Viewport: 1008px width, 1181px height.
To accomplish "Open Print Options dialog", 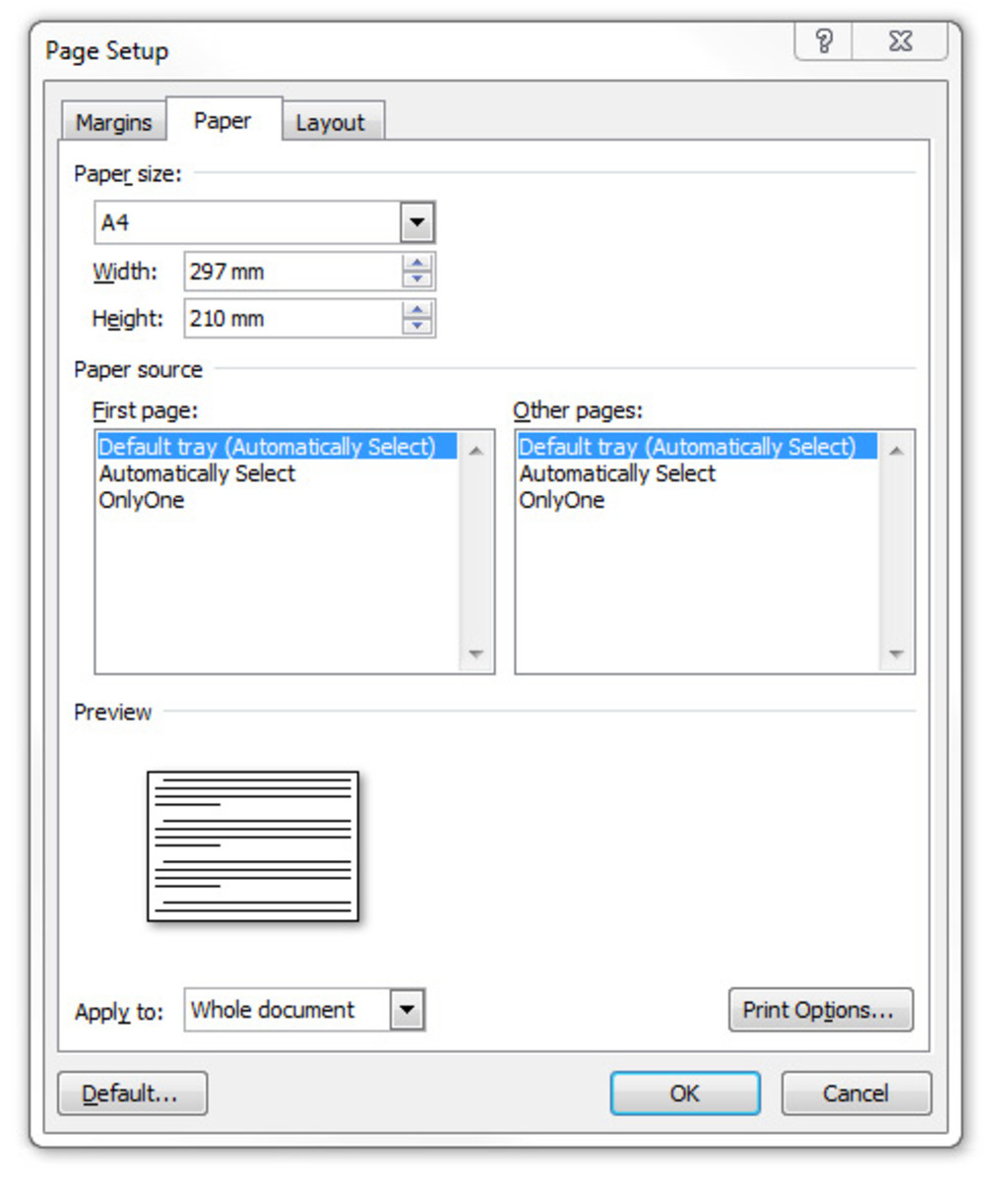I will point(820,1010).
